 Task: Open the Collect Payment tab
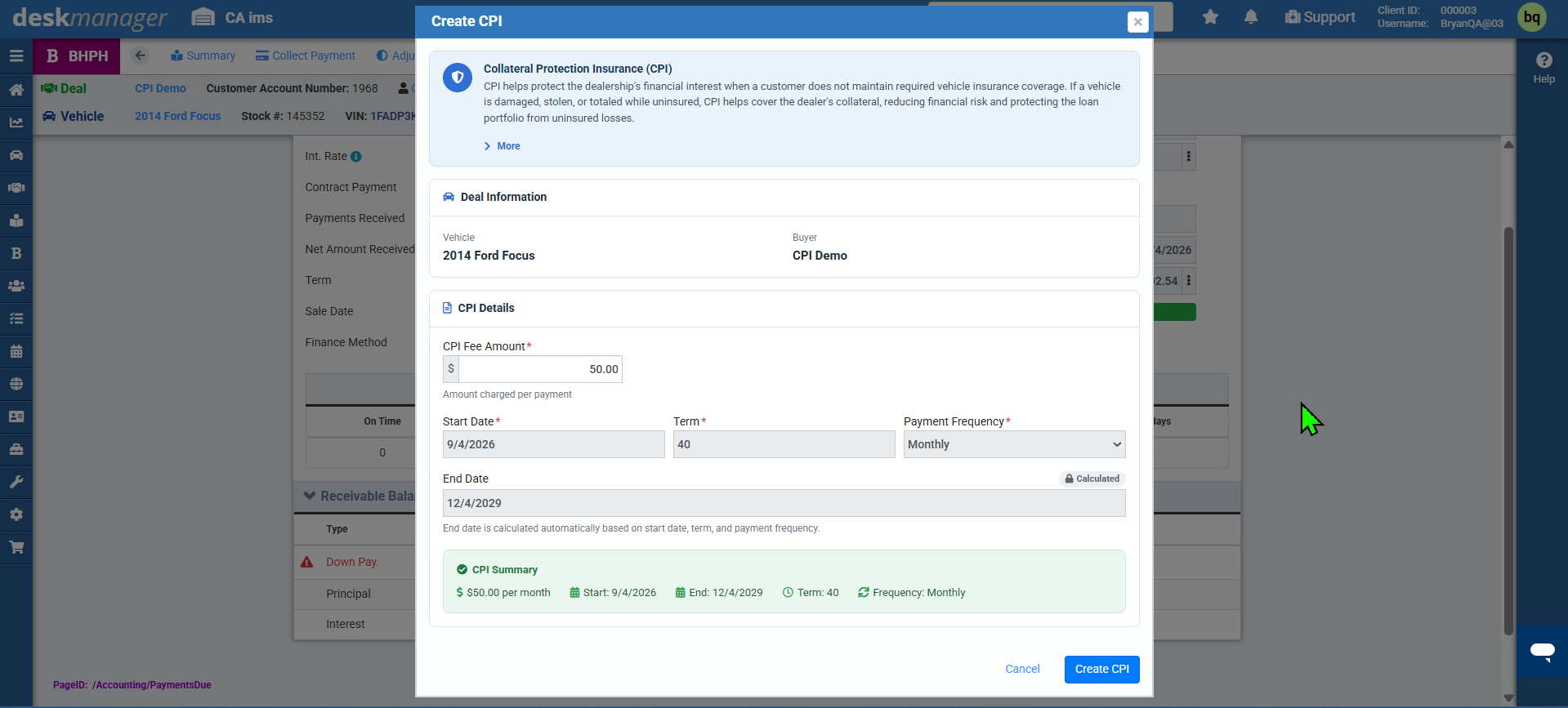tap(306, 56)
